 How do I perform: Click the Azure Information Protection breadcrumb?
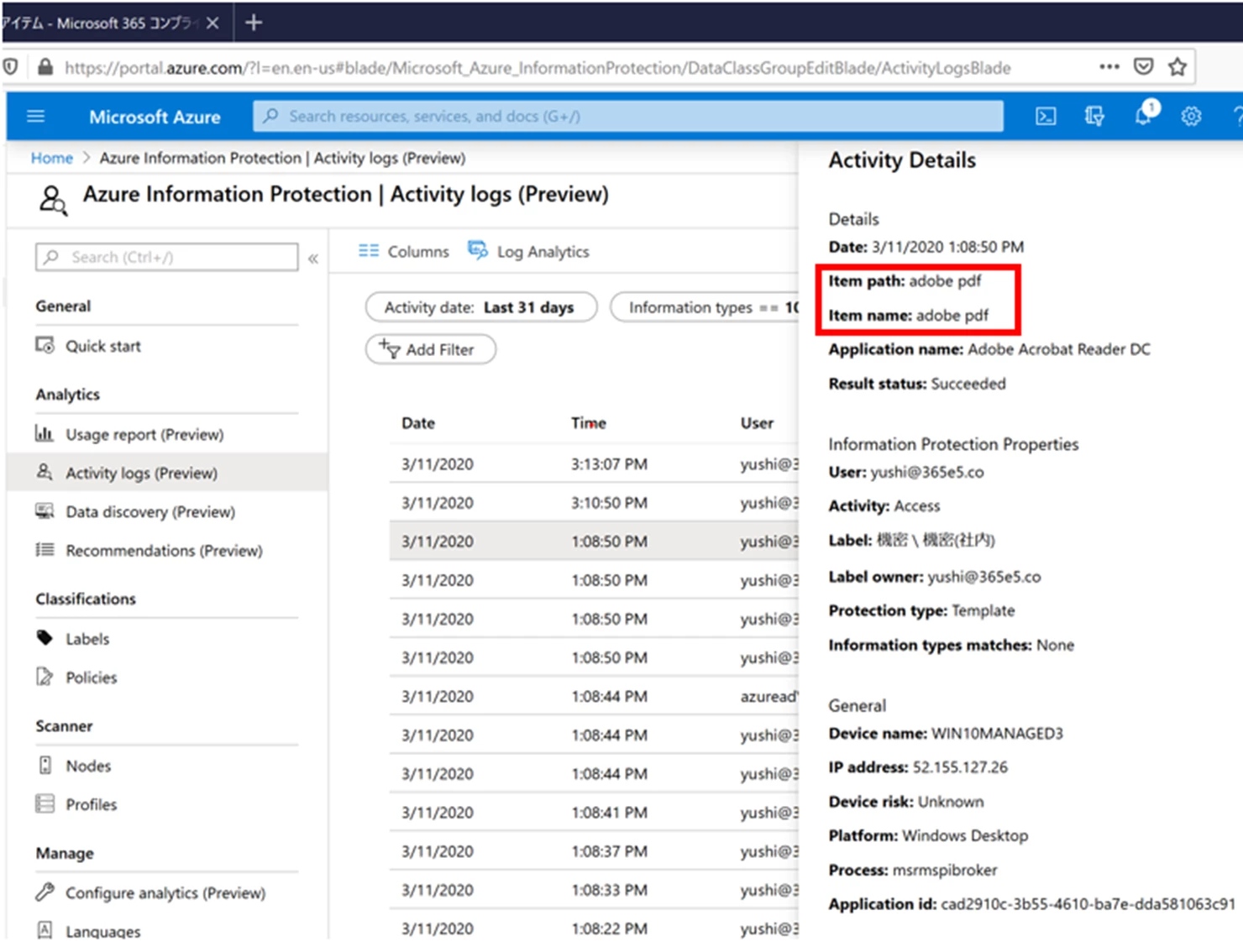click(282, 158)
